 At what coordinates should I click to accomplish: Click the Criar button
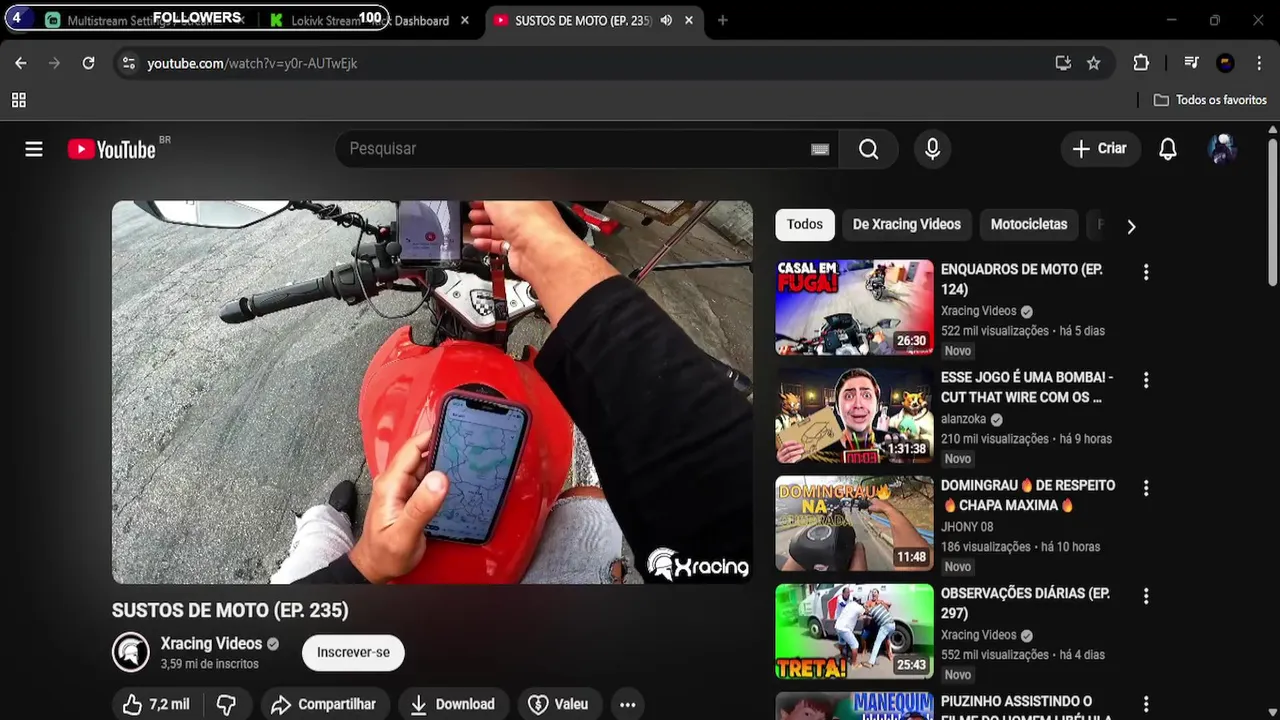pos(1100,149)
